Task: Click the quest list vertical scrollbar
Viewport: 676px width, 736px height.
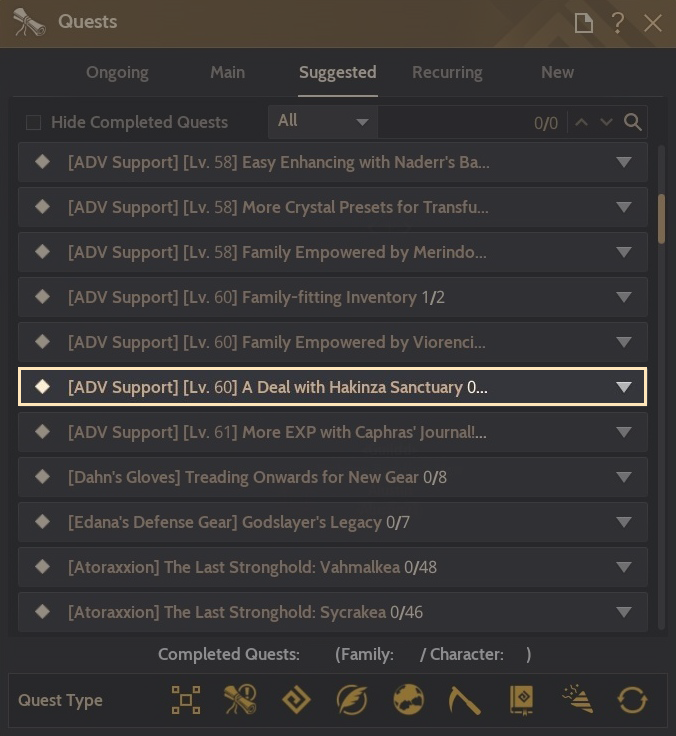Action: point(661,218)
